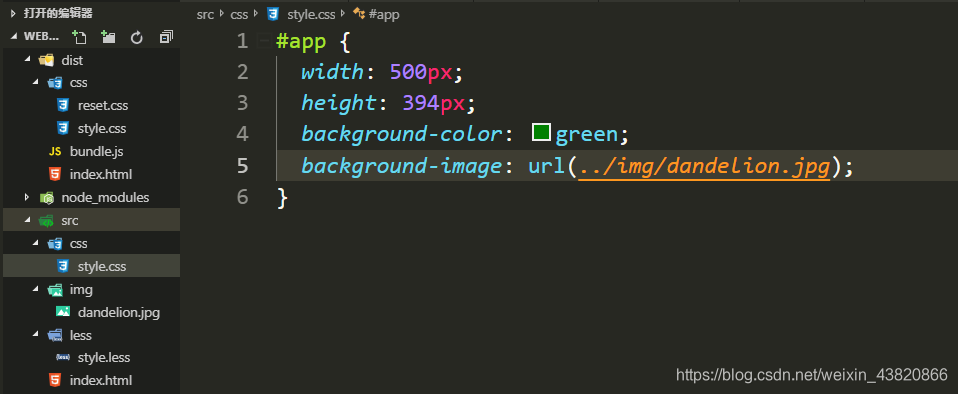The width and height of the screenshot is (958, 394).
Task: Click the background-image property name
Action: [x=402, y=166]
